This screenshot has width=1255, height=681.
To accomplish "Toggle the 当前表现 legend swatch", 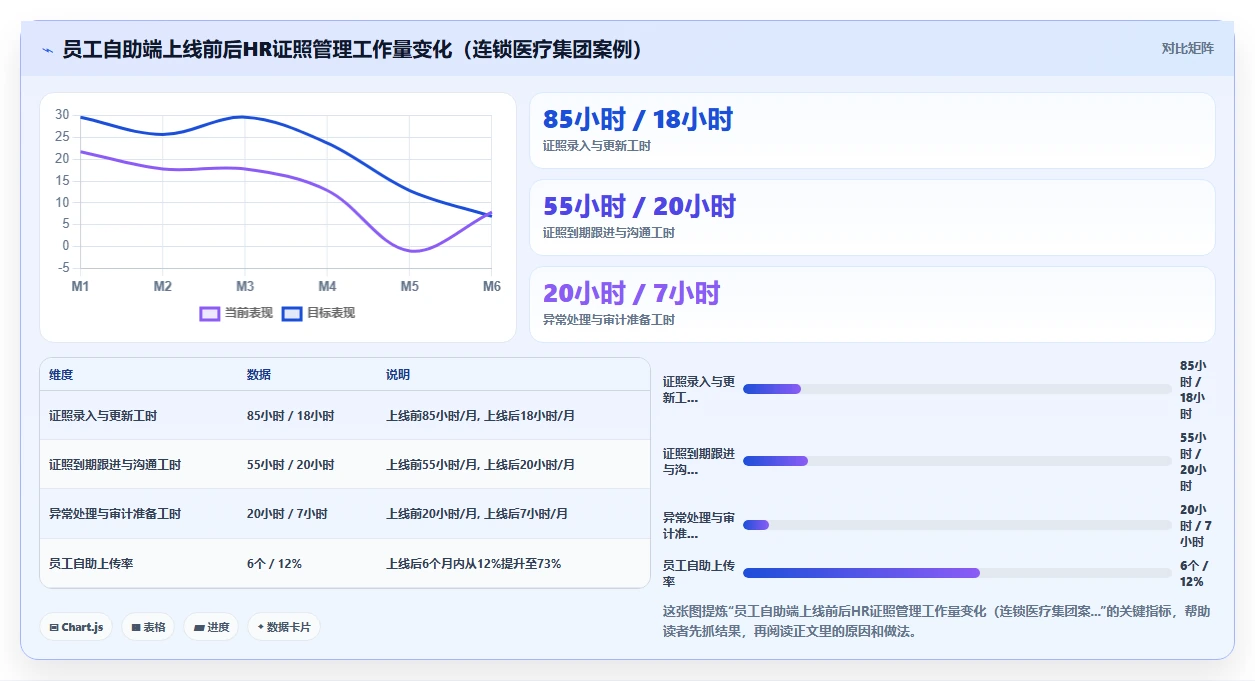I will click(210, 313).
